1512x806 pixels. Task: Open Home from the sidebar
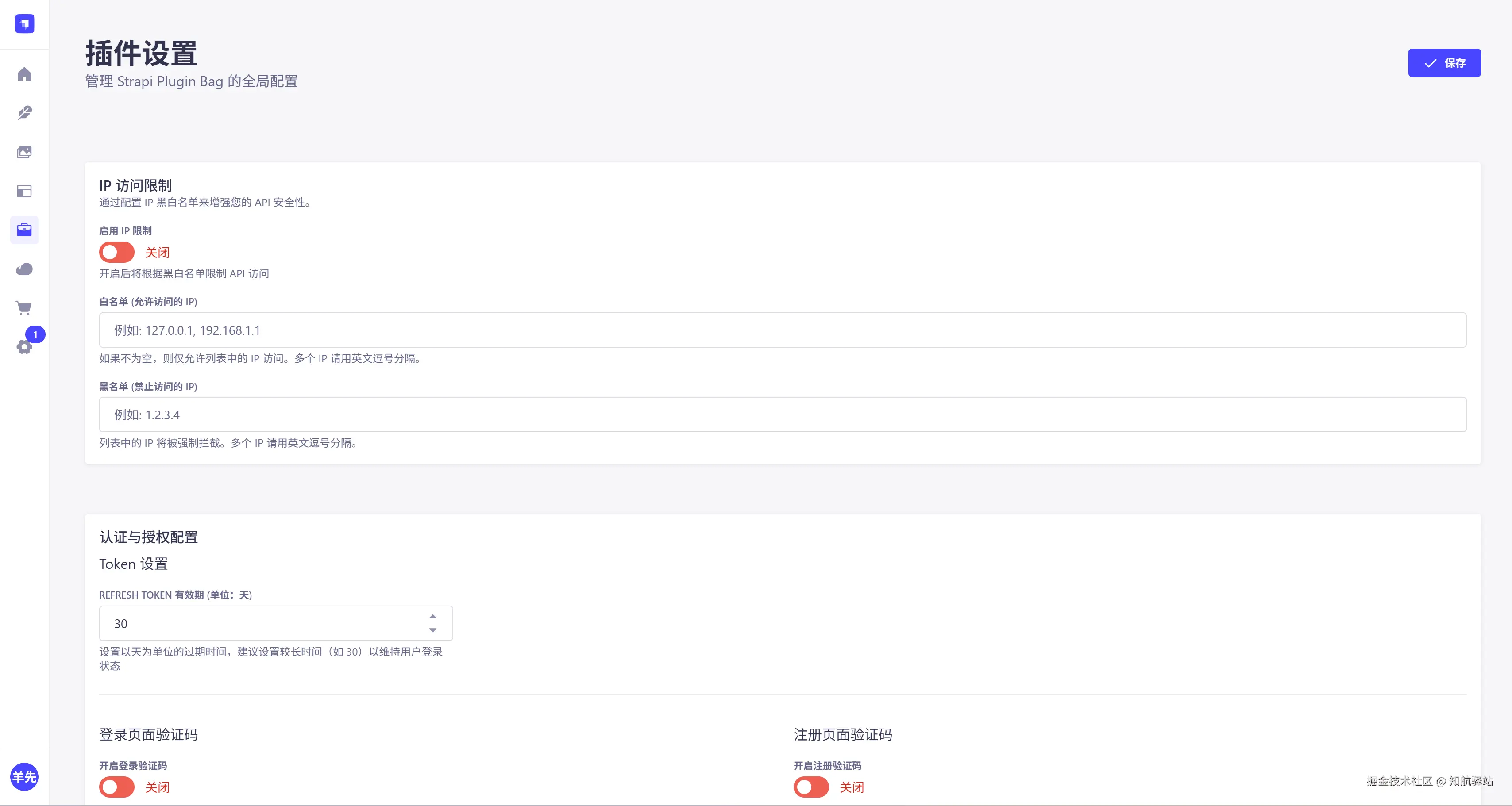coord(24,74)
